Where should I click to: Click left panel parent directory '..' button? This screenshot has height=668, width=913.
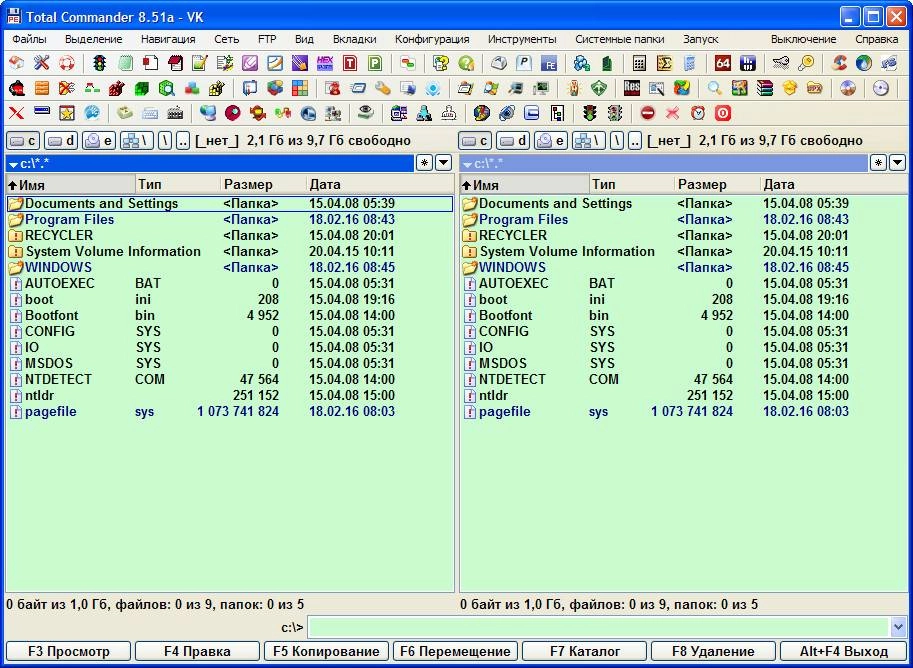tap(183, 140)
